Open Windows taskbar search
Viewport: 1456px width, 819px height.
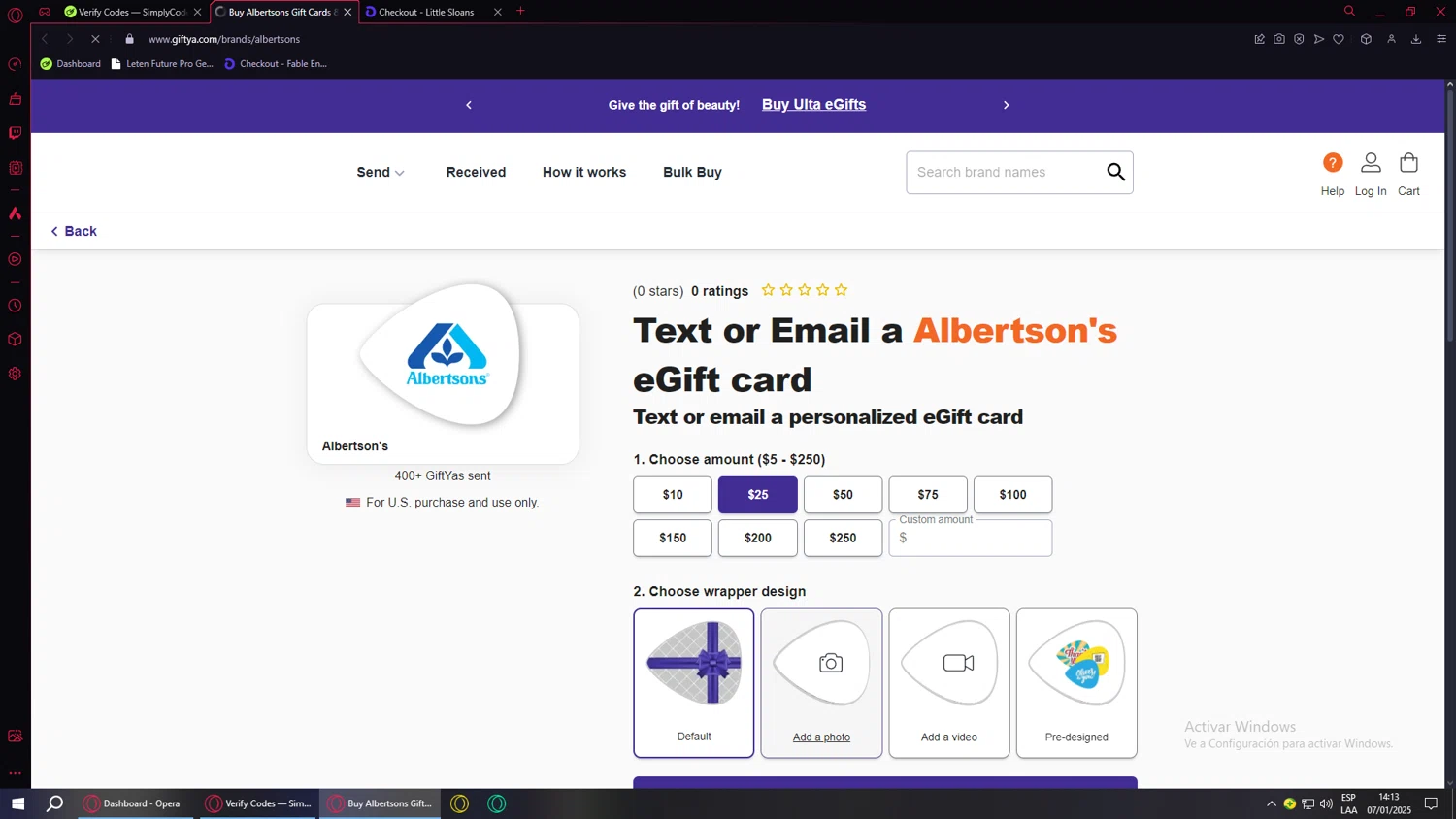[55, 803]
